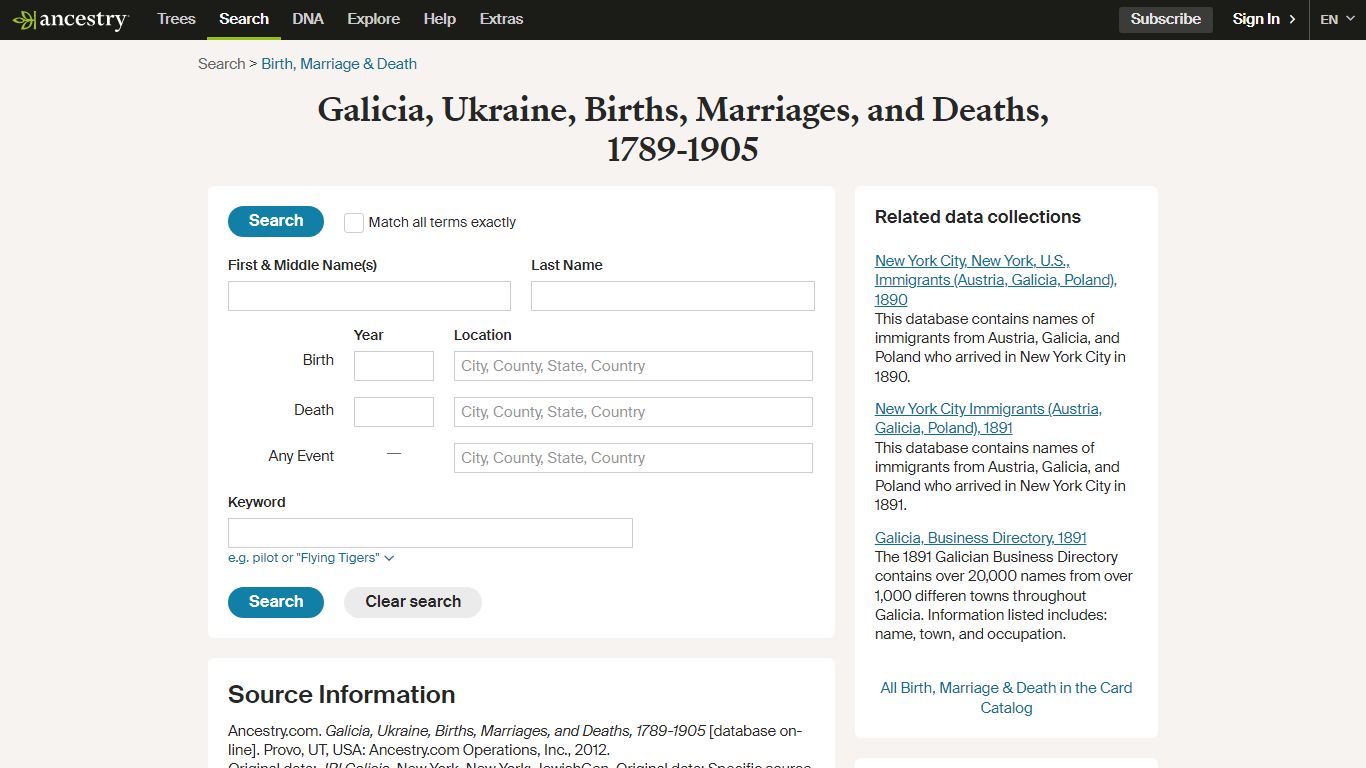
Task: Focus the Birth Location field
Action: pyautogui.click(x=633, y=366)
